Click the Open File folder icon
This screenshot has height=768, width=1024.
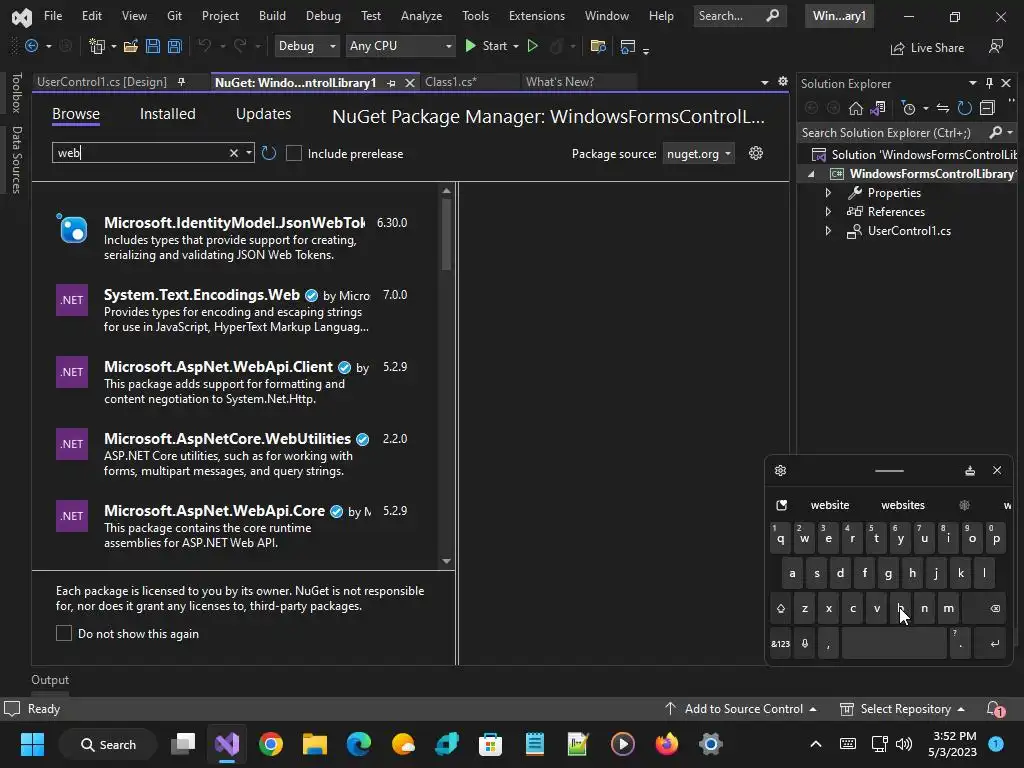131,46
